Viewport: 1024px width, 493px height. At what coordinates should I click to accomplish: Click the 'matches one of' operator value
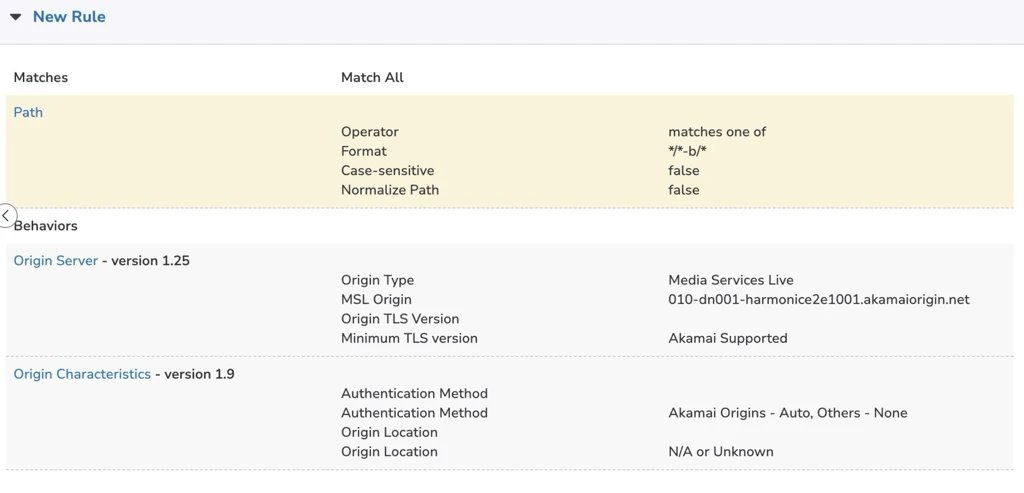tap(717, 132)
